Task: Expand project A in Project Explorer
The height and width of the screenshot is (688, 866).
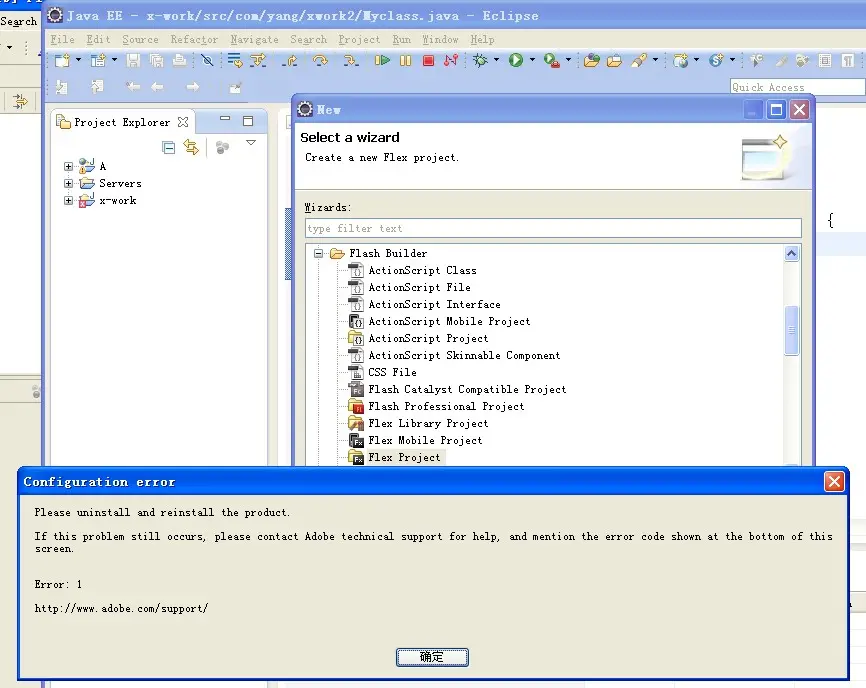Action: 68,166
